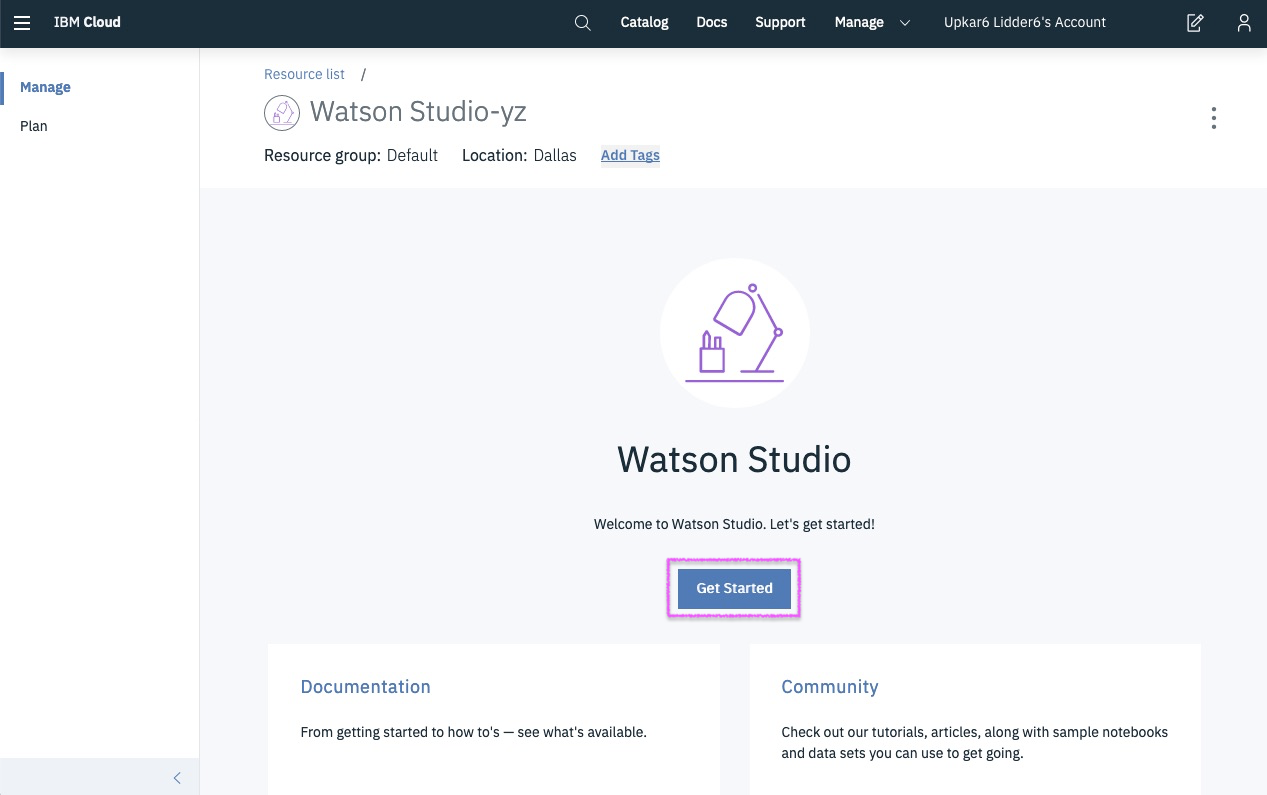This screenshot has width=1267, height=795.
Task: Open the Catalog menu item
Action: coord(644,22)
